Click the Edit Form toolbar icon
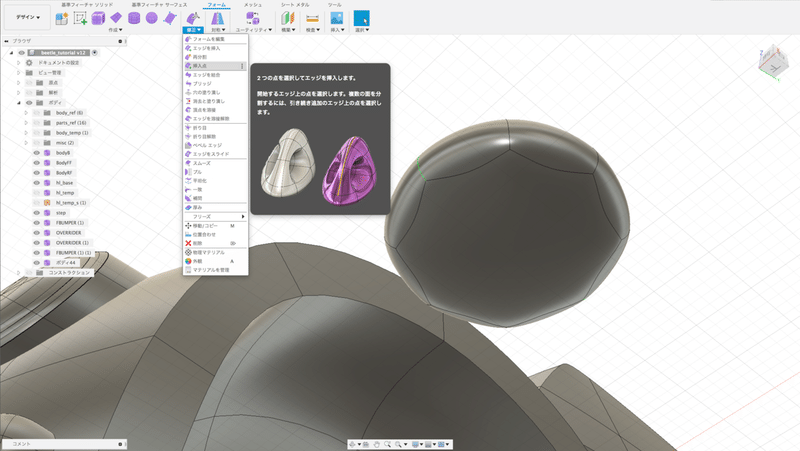 click(193, 18)
